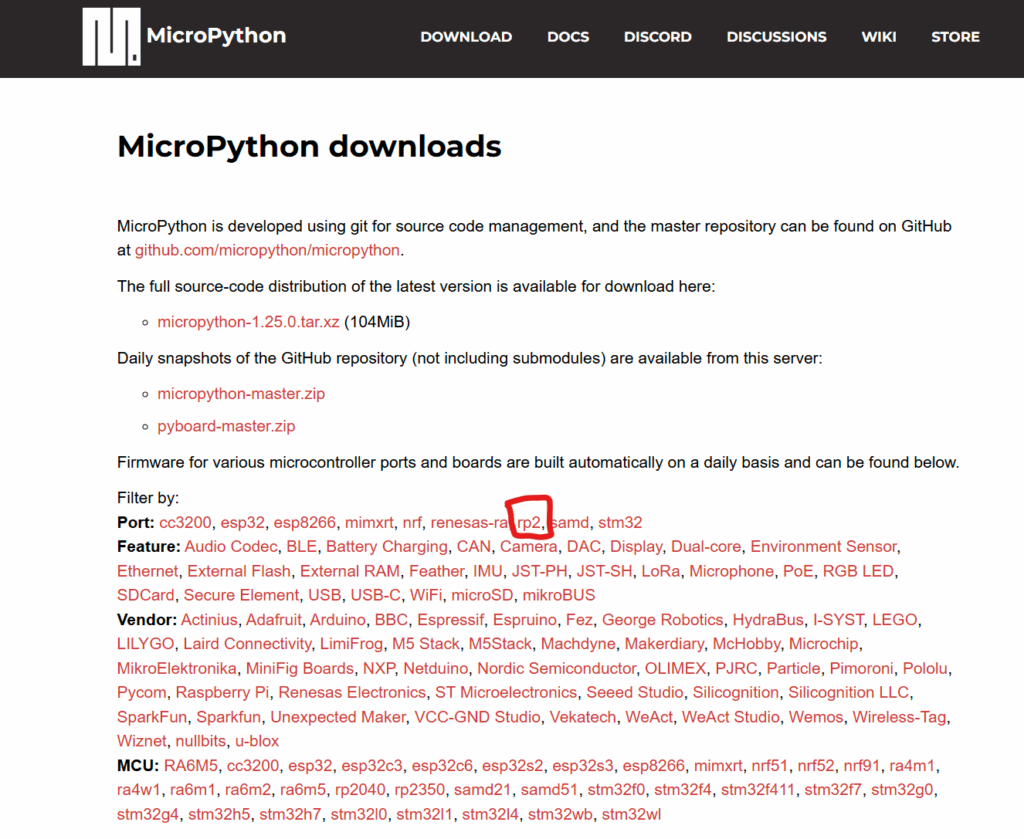Viewport: 1024px width, 839px height.
Task: Filter by vendor Pimoroni
Action: pos(861,669)
